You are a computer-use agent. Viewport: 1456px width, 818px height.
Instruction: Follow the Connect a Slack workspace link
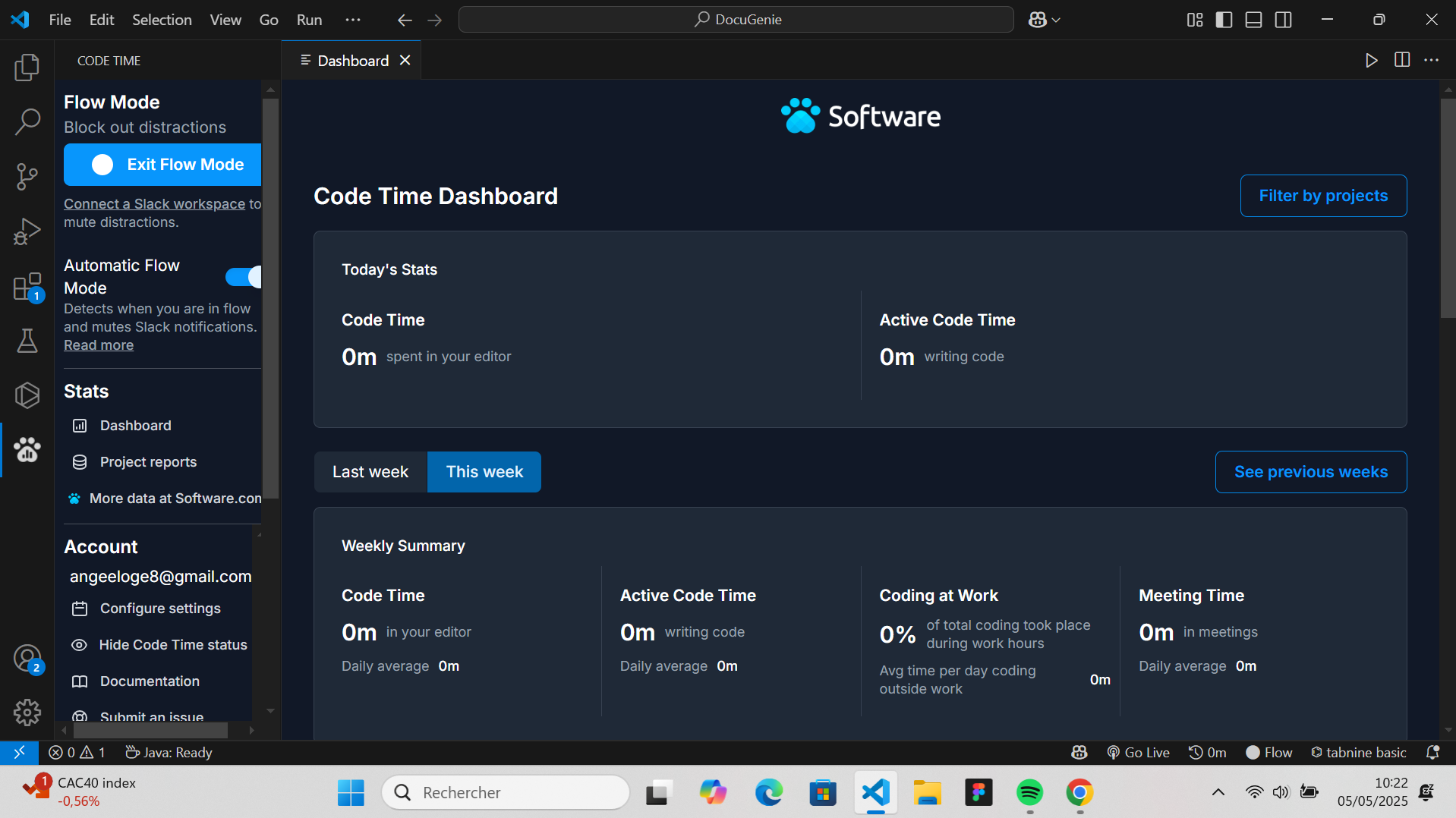(x=155, y=204)
